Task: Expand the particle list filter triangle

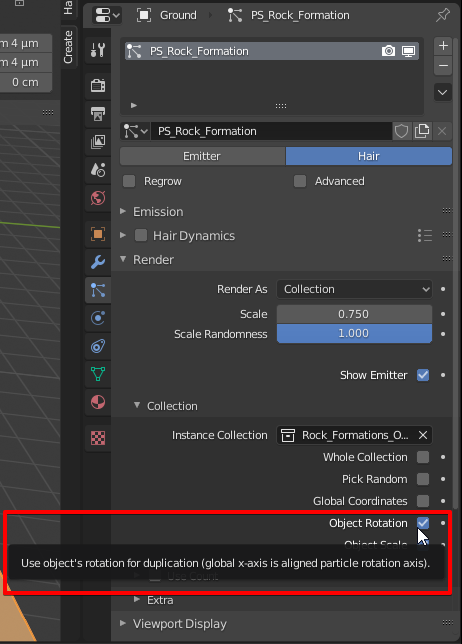Action: (x=133, y=106)
